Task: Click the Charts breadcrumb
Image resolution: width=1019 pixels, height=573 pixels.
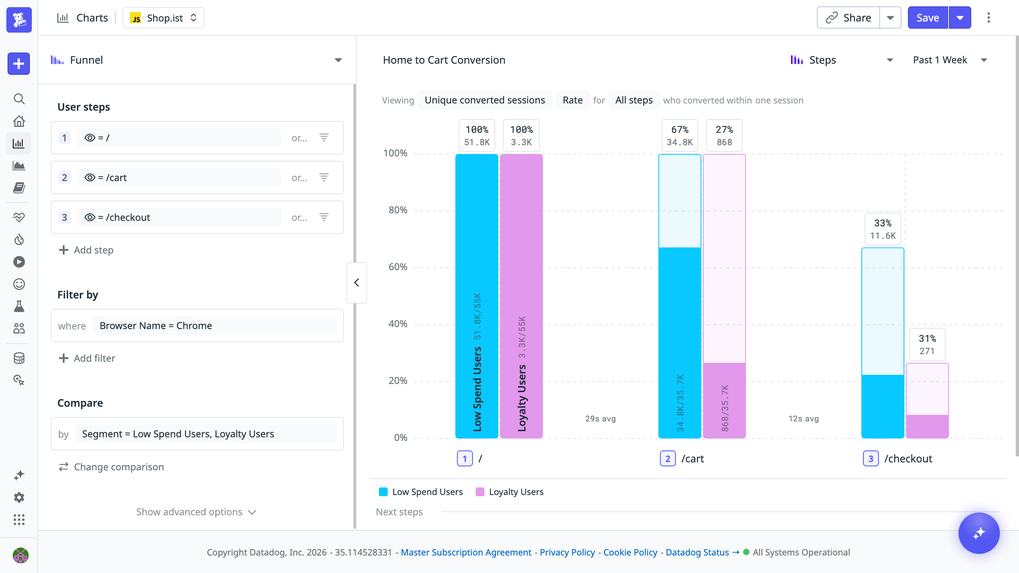Action: coord(83,18)
